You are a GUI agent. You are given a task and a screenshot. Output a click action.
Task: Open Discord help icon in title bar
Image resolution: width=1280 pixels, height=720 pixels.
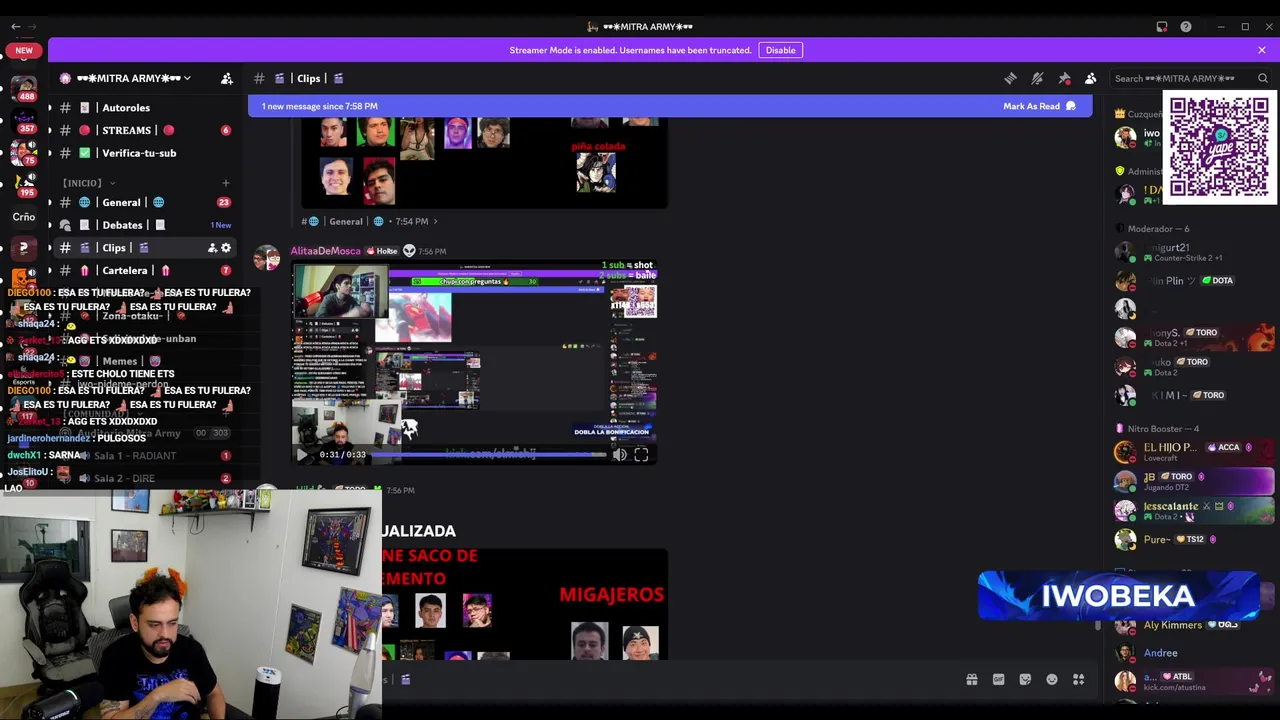pyautogui.click(x=1186, y=27)
